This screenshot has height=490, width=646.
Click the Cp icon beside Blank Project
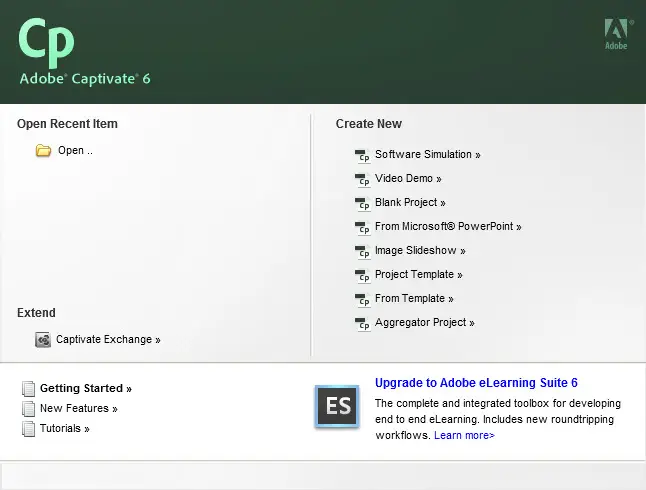[x=363, y=204]
